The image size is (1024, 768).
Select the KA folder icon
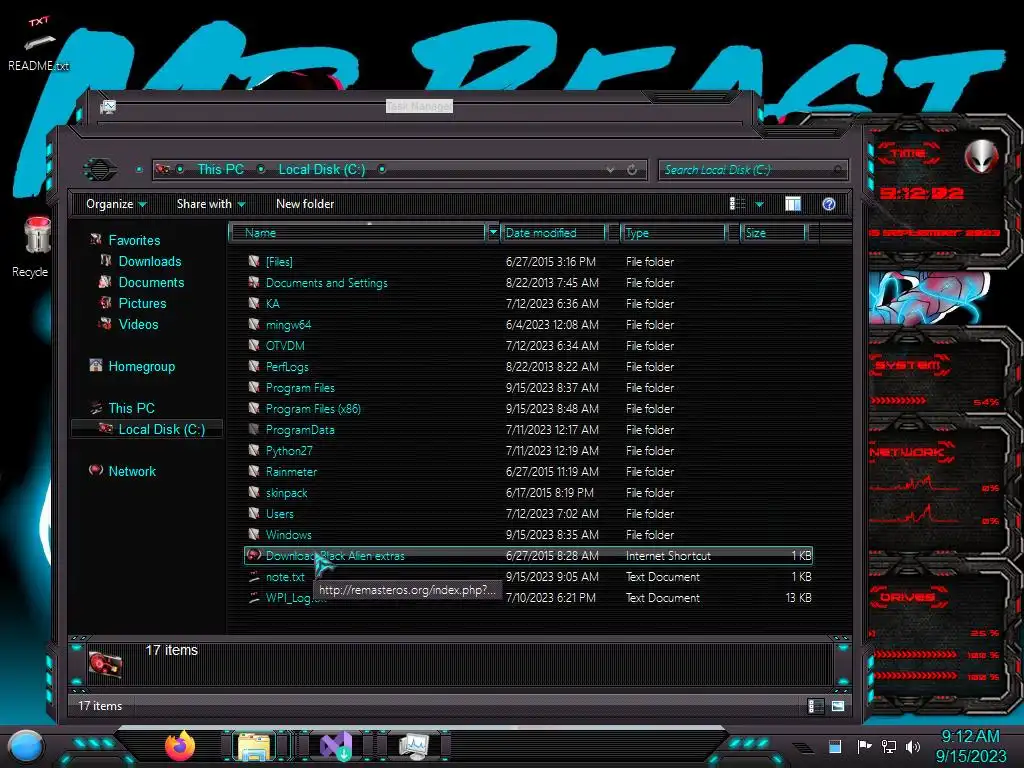(254, 303)
